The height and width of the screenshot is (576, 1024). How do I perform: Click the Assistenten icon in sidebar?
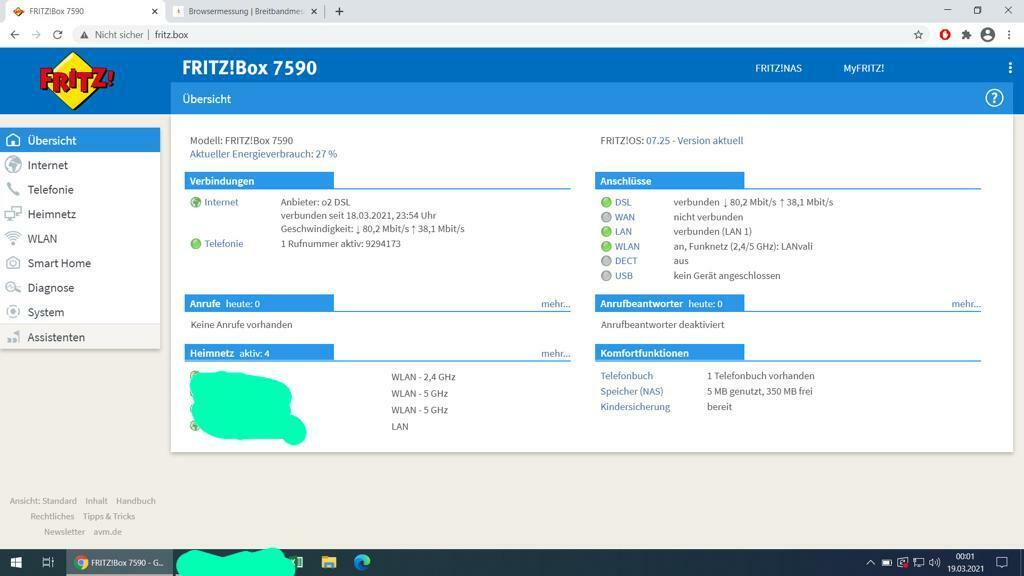[13, 337]
